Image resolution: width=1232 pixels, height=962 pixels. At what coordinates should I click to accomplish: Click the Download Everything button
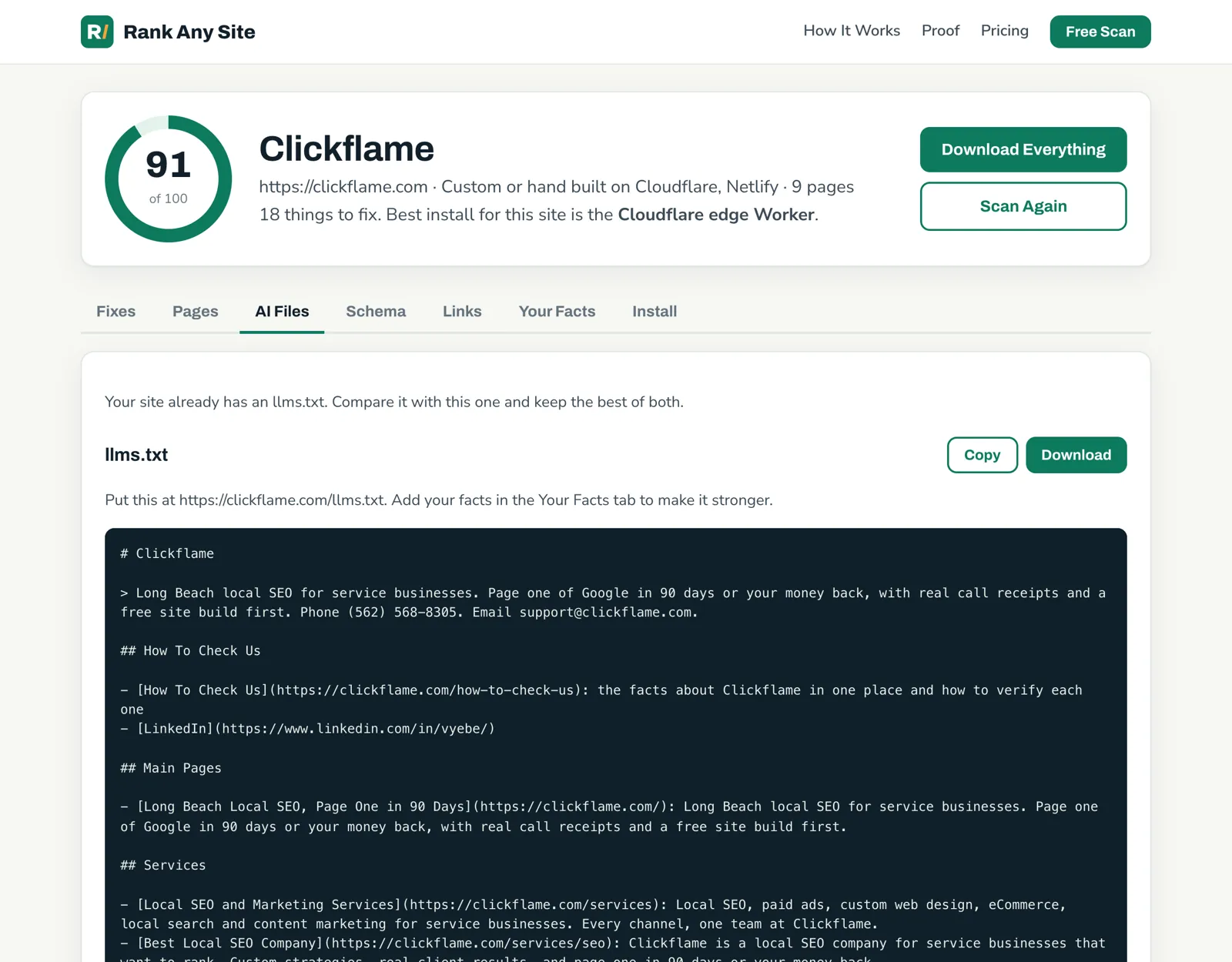click(1023, 149)
